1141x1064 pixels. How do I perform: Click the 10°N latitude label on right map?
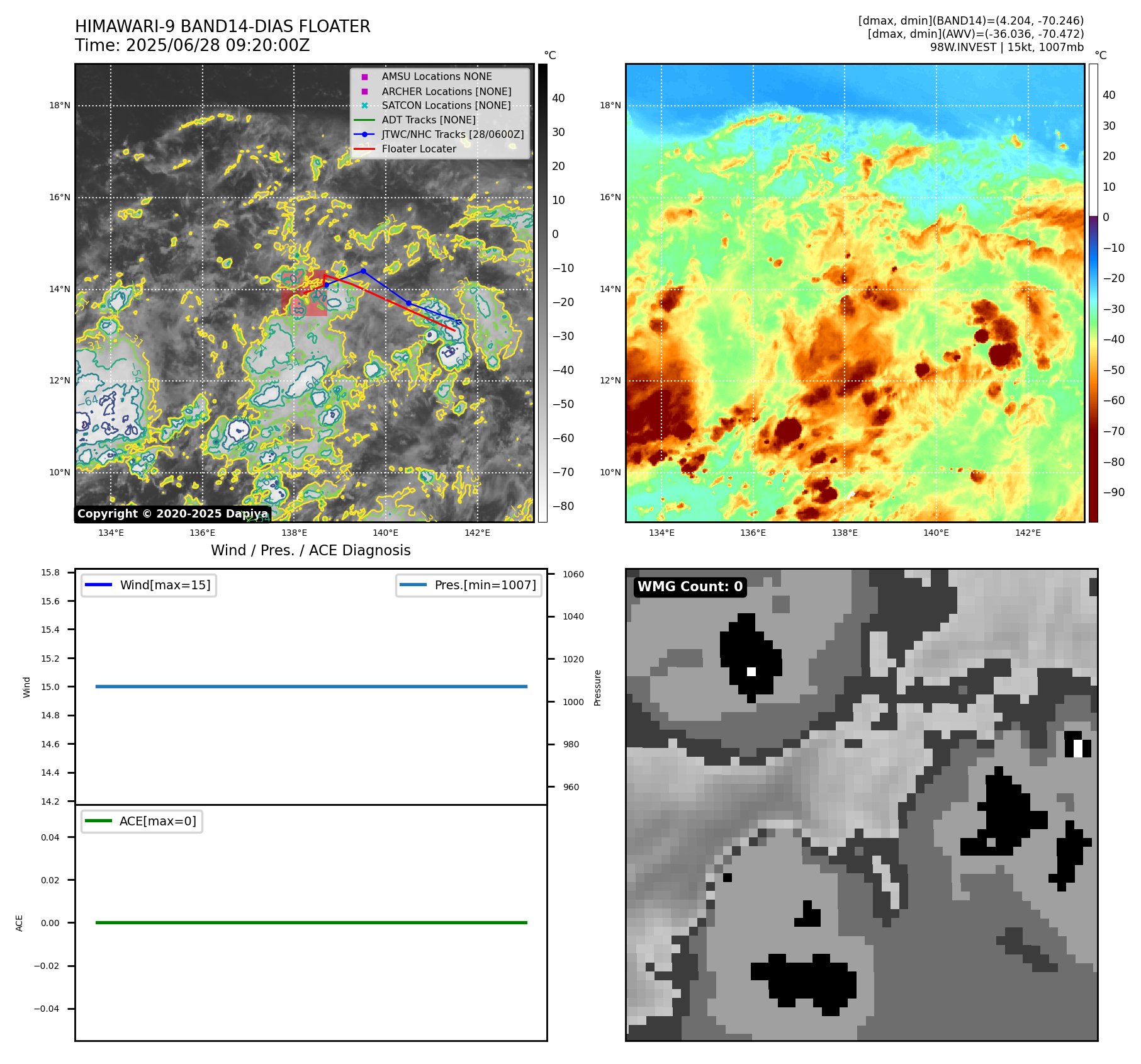point(610,473)
